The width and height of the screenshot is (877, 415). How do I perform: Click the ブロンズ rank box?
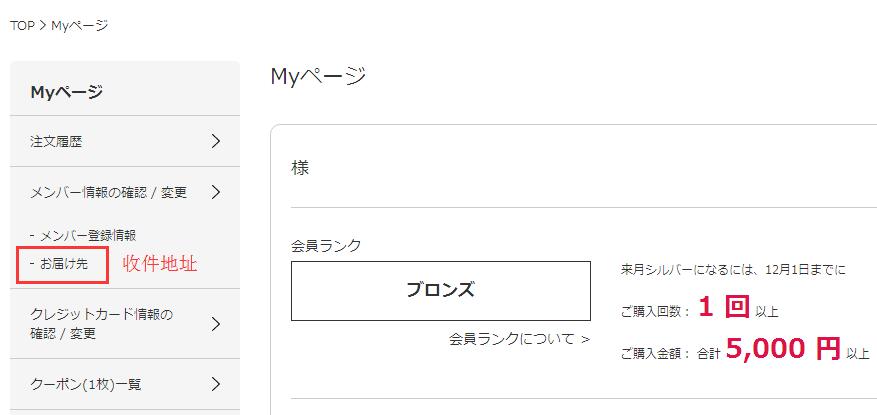(x=440, y=291)
